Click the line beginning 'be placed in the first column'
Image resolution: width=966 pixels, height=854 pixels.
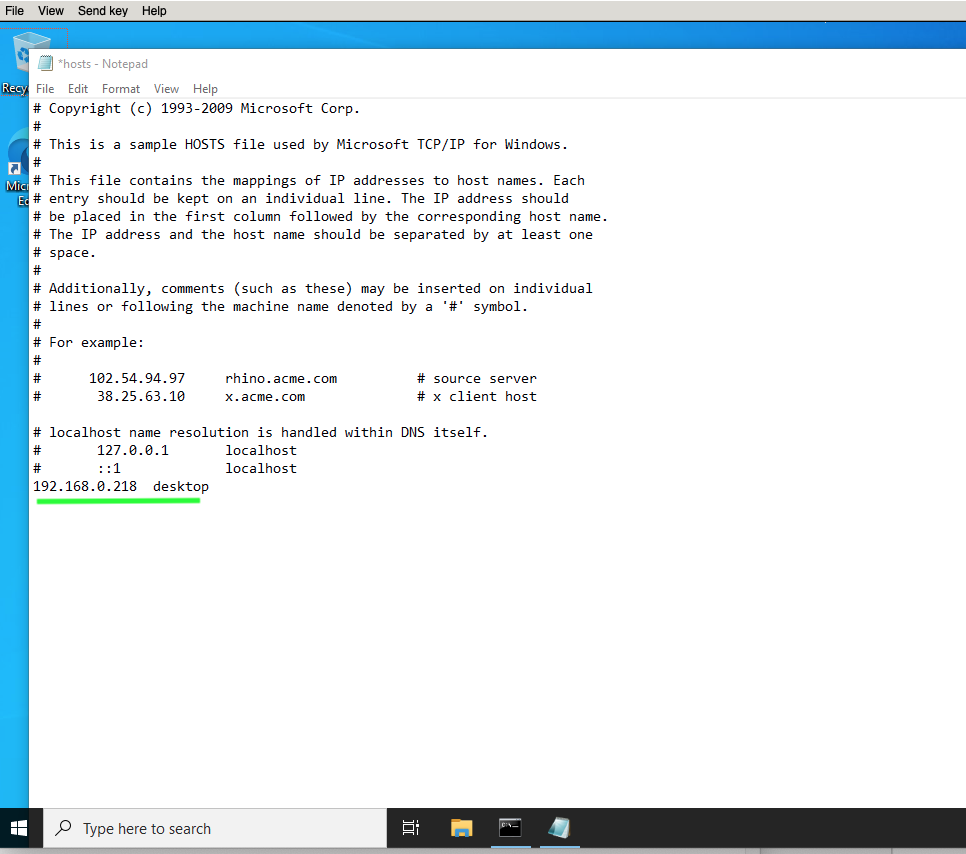(x=320, y=217)
